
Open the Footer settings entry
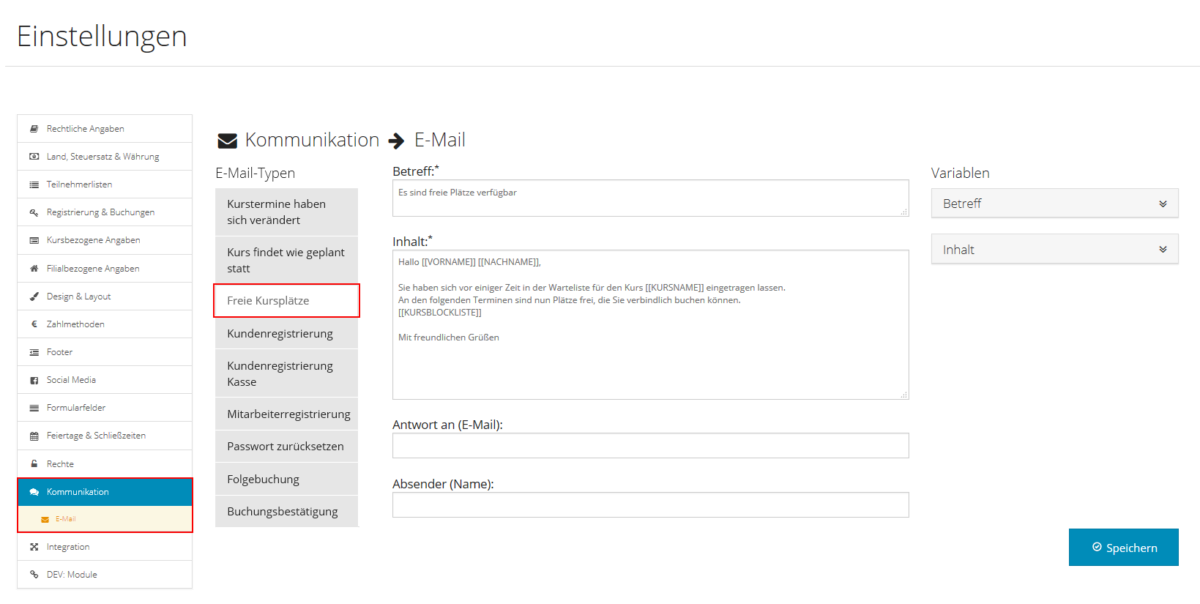pyautogui.click(x=105, y=353)
